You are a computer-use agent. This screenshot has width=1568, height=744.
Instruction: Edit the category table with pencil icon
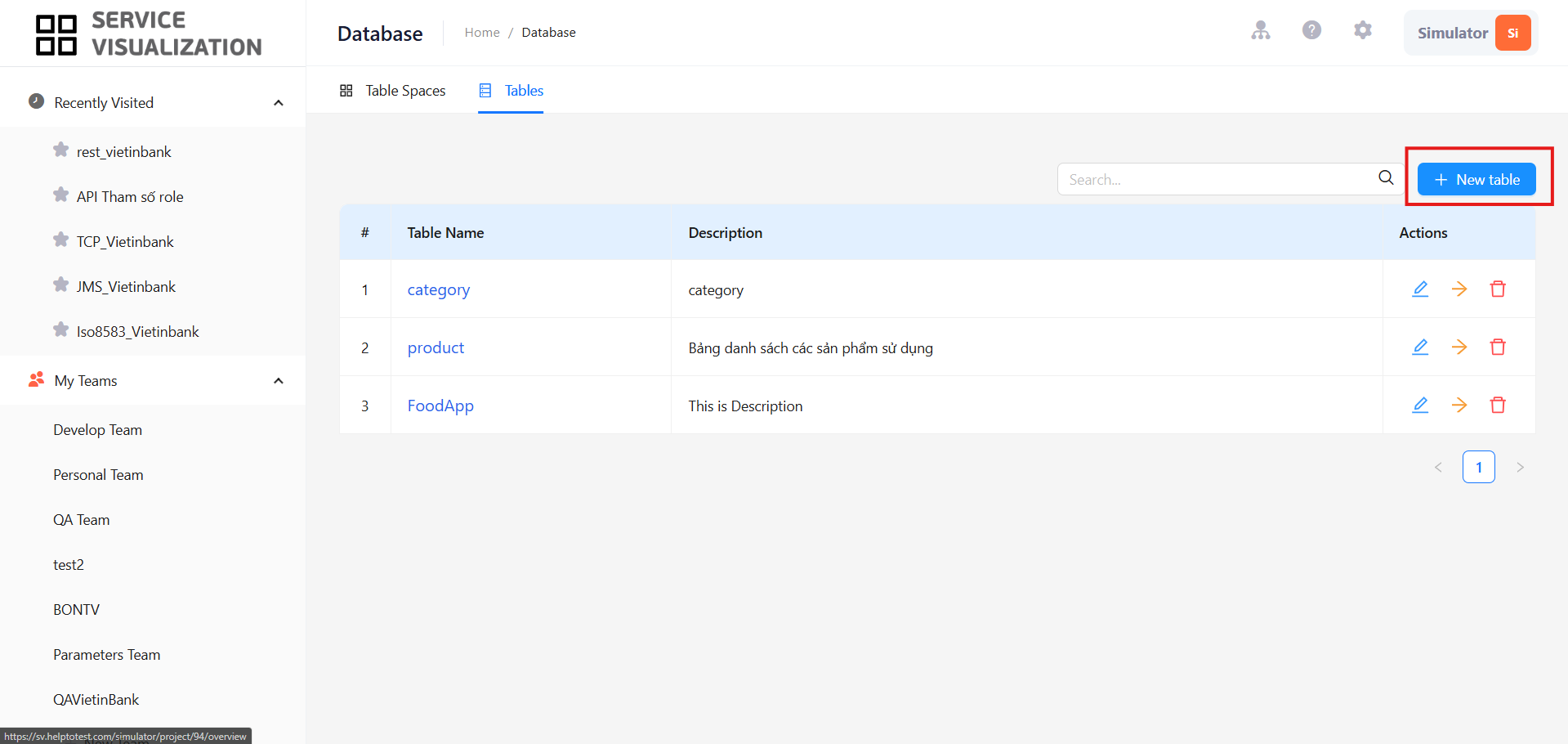click(x=1420, y=289)
